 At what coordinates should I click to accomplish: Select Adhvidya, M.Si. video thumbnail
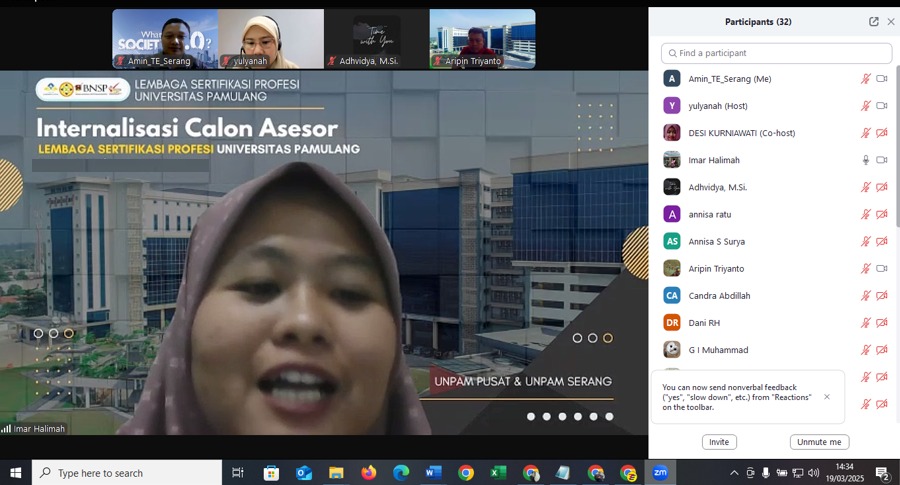coord(377,38)
